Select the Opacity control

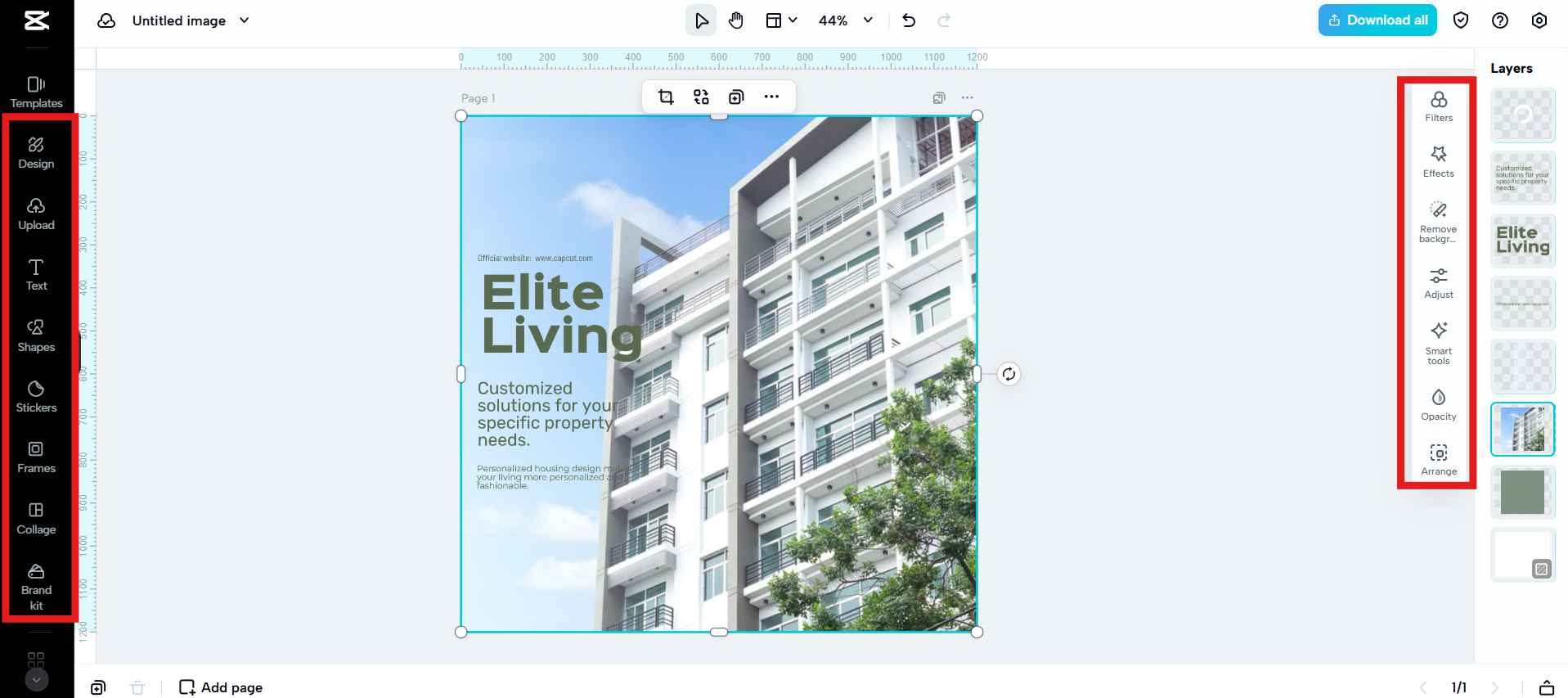click(1438, 404)
